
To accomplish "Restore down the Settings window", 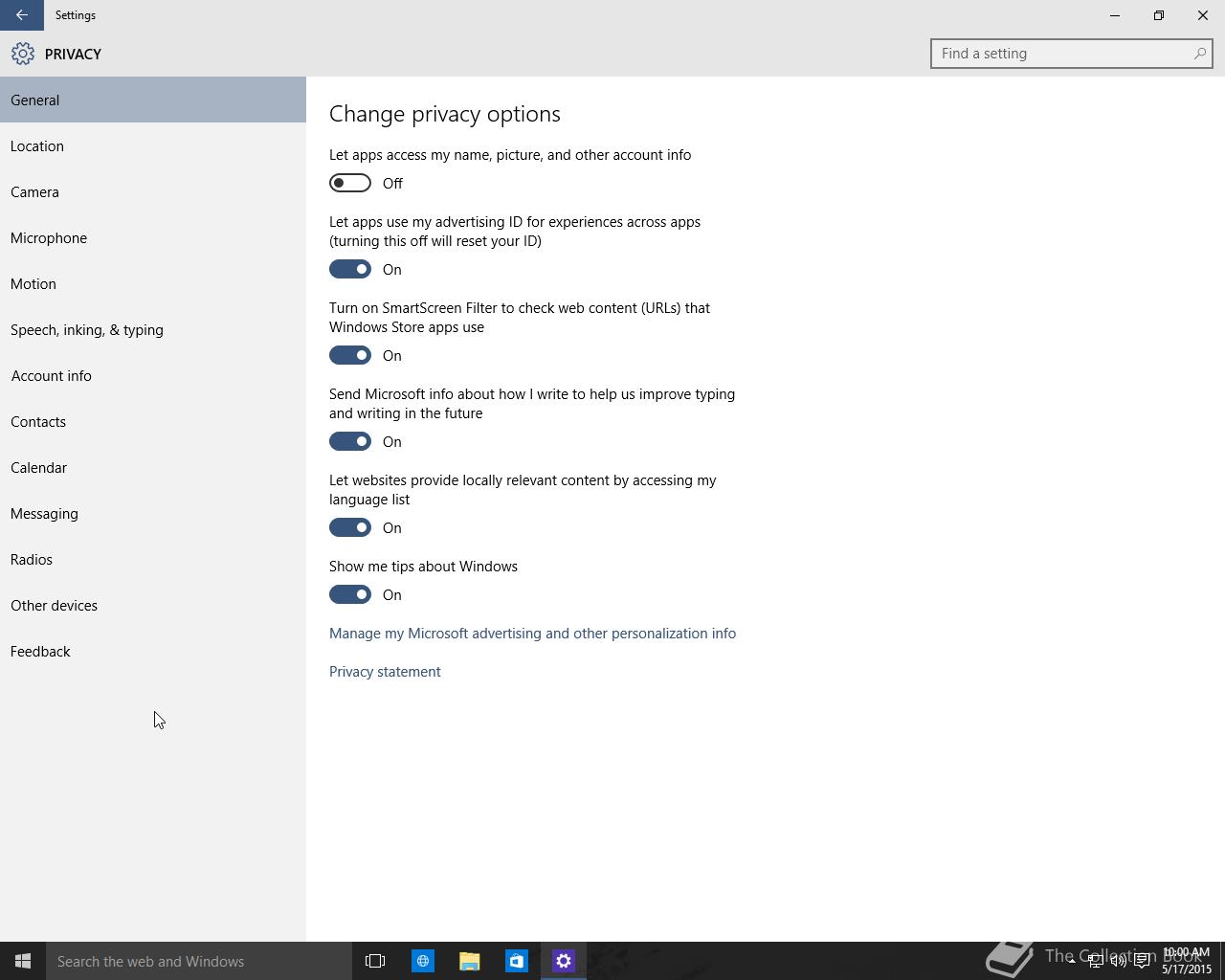I will coord(1159,15).
